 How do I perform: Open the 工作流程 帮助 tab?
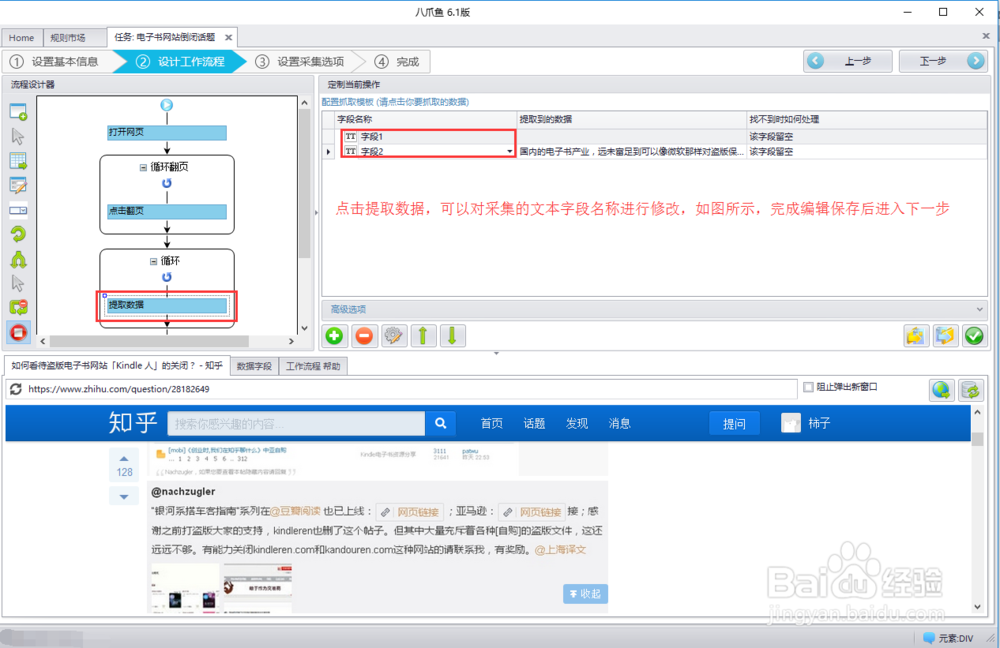(x=312, y=366)
